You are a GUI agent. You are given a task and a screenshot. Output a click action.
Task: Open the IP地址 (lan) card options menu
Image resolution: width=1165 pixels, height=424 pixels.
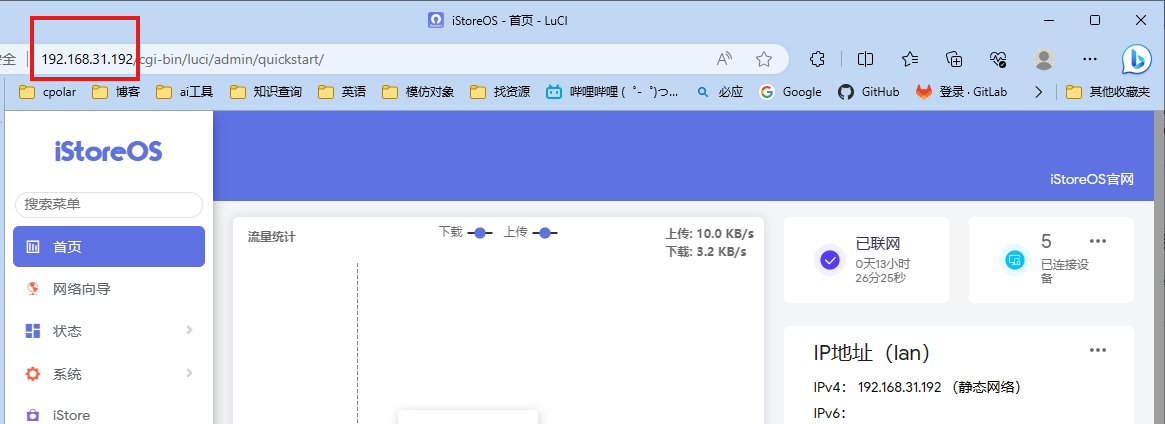(1098, 350)
